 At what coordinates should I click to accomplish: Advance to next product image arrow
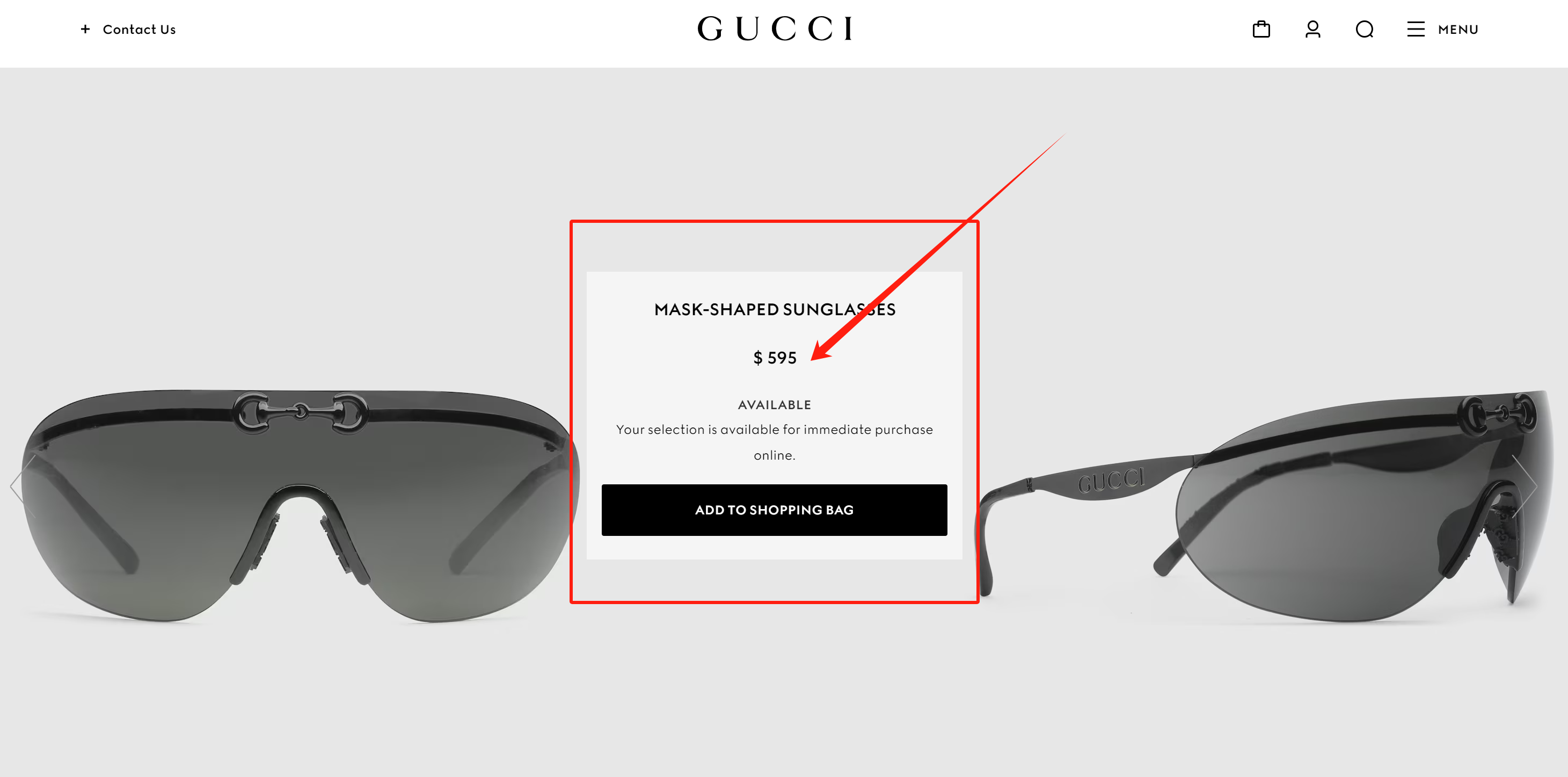[1525, 486]
